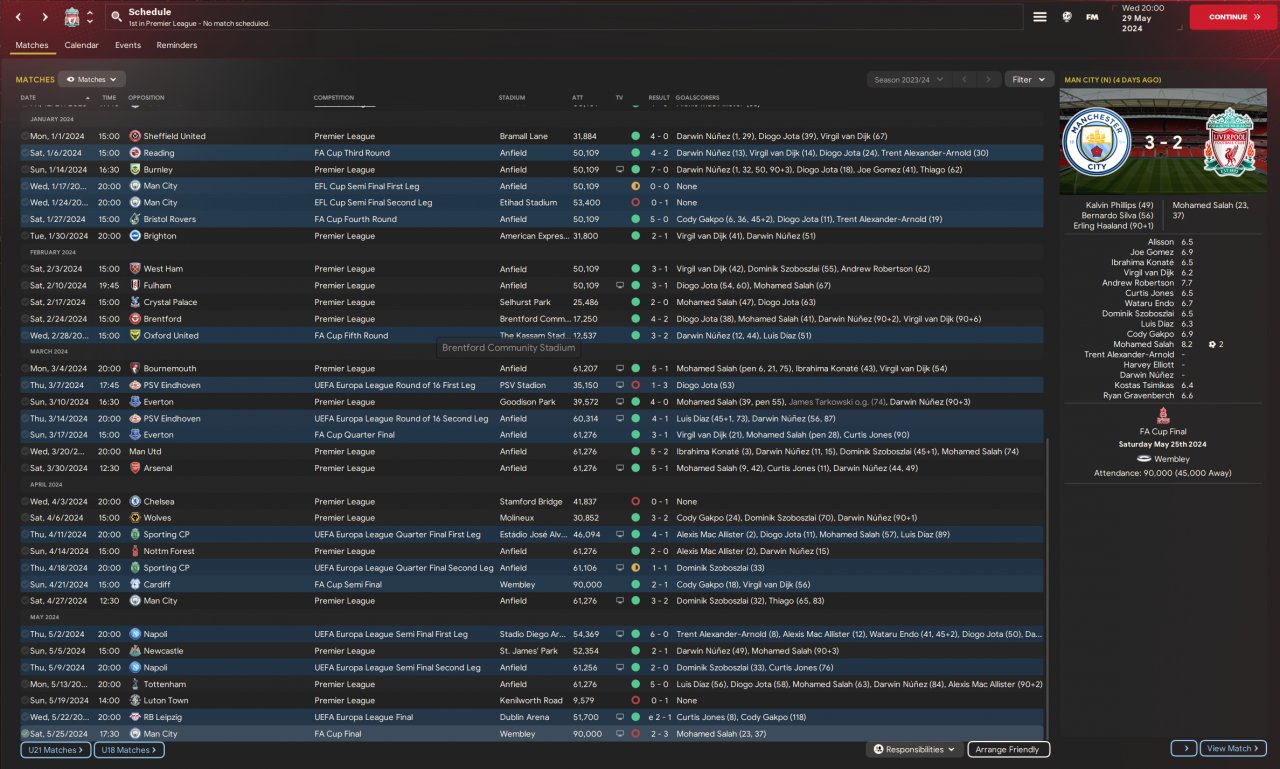The height and width of the screenshot is (769, 1280).
Task: Go back using the left navigation arrow
Action: [18, 17]
